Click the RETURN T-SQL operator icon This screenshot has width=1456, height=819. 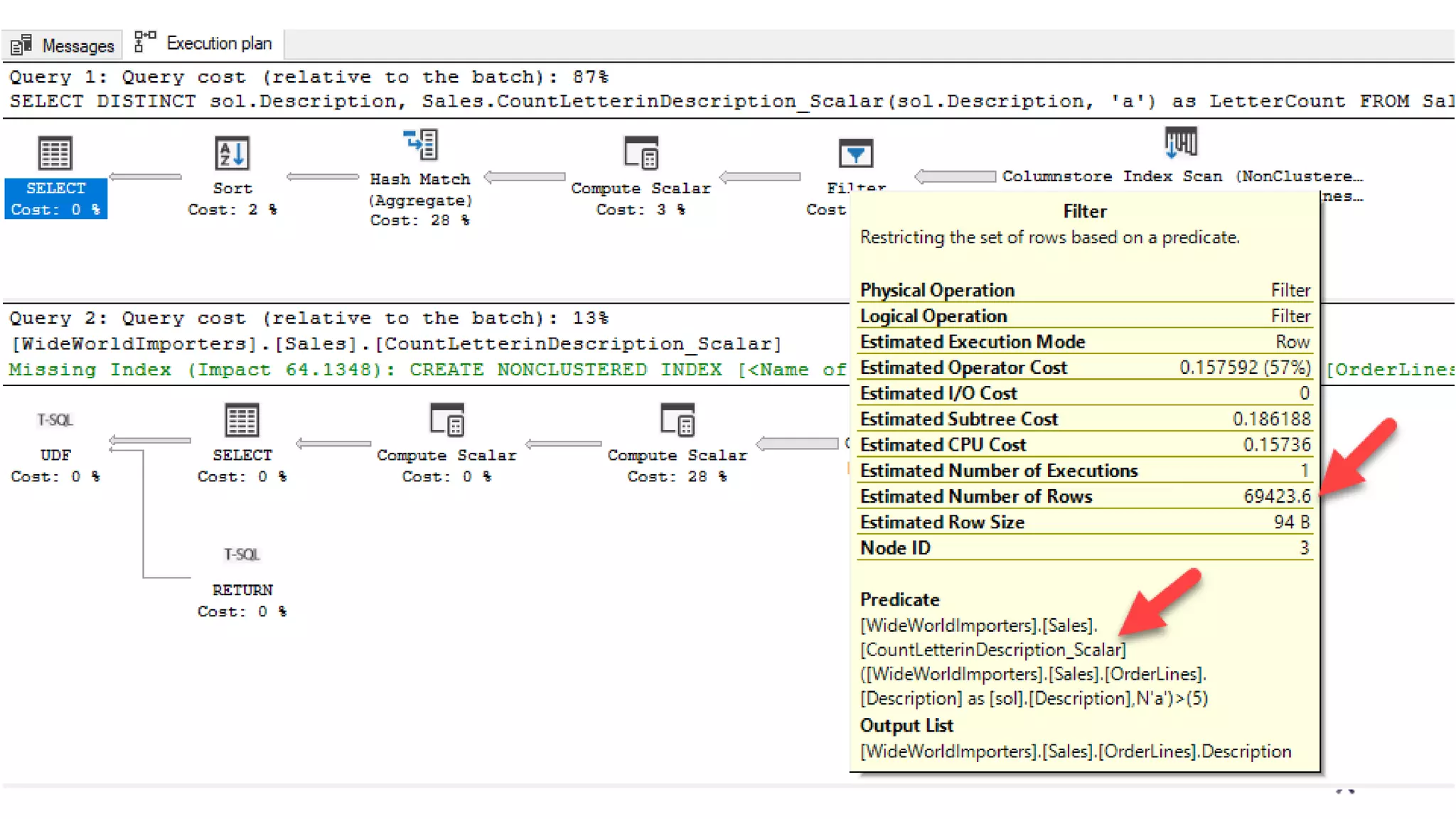242,554
